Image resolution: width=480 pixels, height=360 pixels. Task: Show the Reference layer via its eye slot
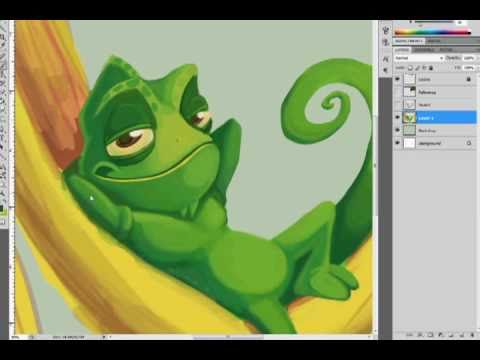pos(397,92)
